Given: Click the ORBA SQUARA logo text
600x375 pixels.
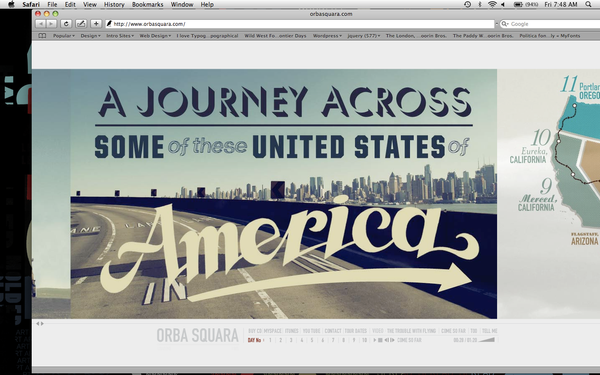Looking at the screenshot, I should point(197,336).
